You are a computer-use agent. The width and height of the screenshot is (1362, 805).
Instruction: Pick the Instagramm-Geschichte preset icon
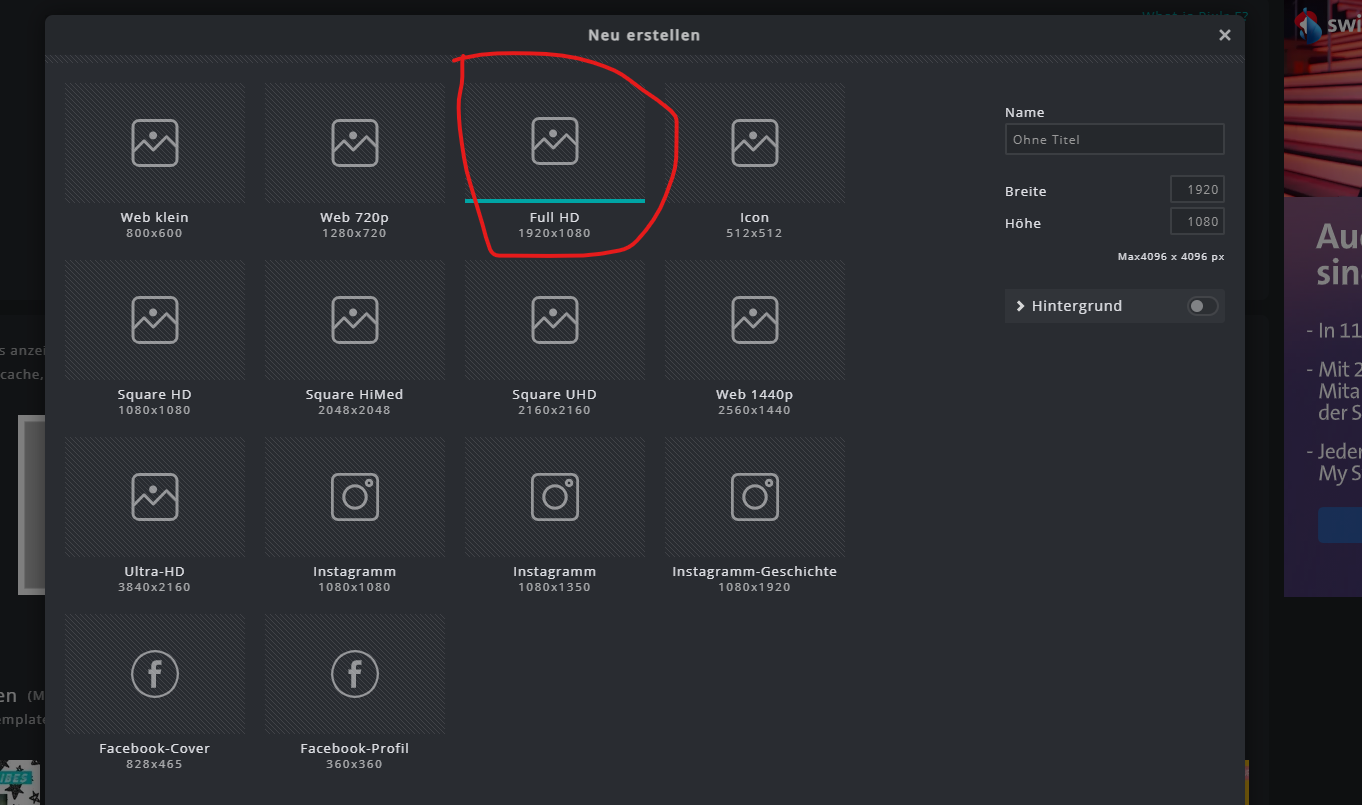[755, 497]
